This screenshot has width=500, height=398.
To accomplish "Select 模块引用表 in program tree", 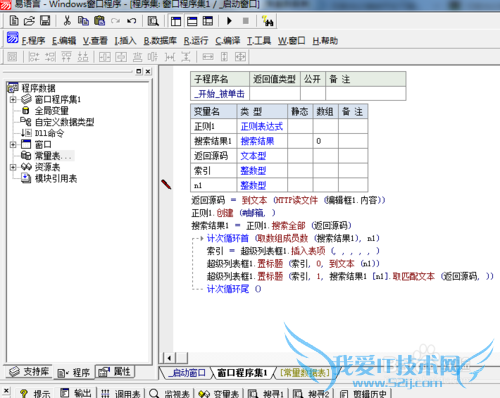I will tap(56, 178).
